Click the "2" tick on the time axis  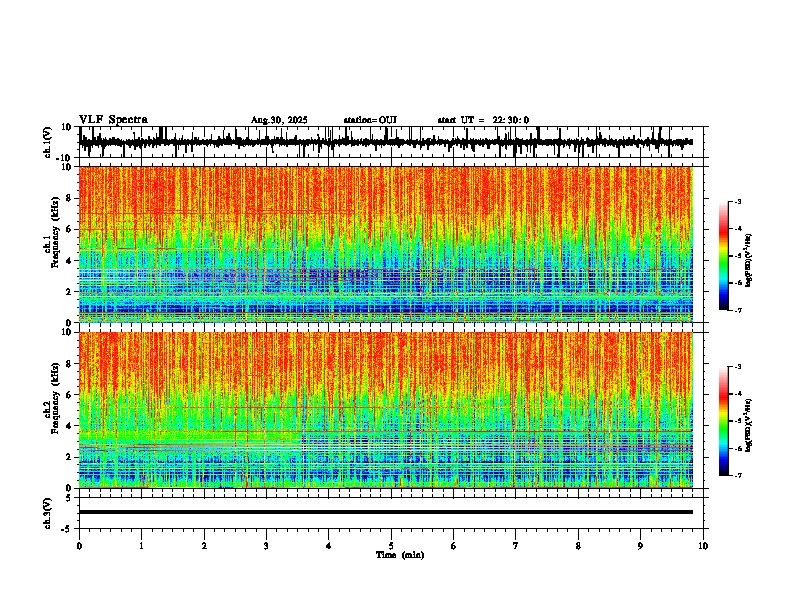(204, 546)
